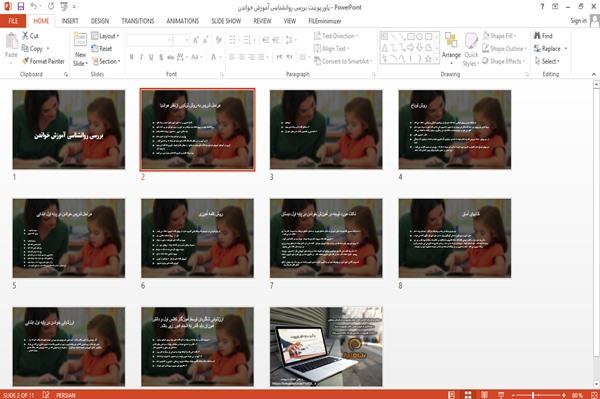The width and height of the screenshot is (600, 399).
Task: Click the Save icon in quick access toolbar
Action: [21, 6]
